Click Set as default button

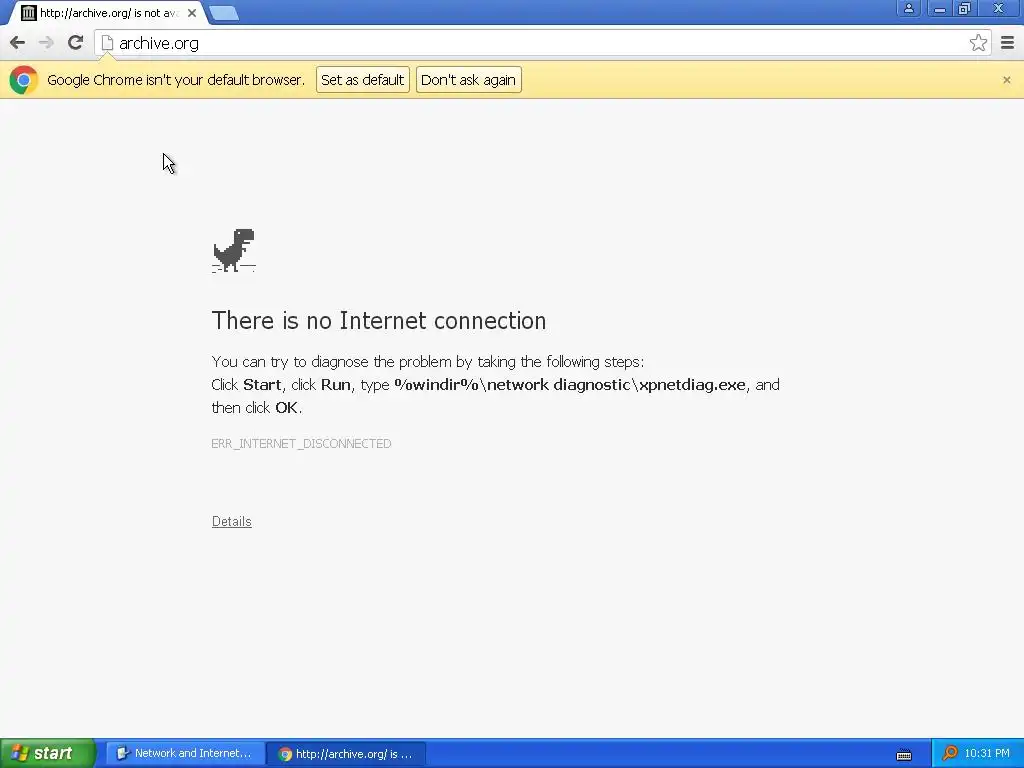pos(362,80)
